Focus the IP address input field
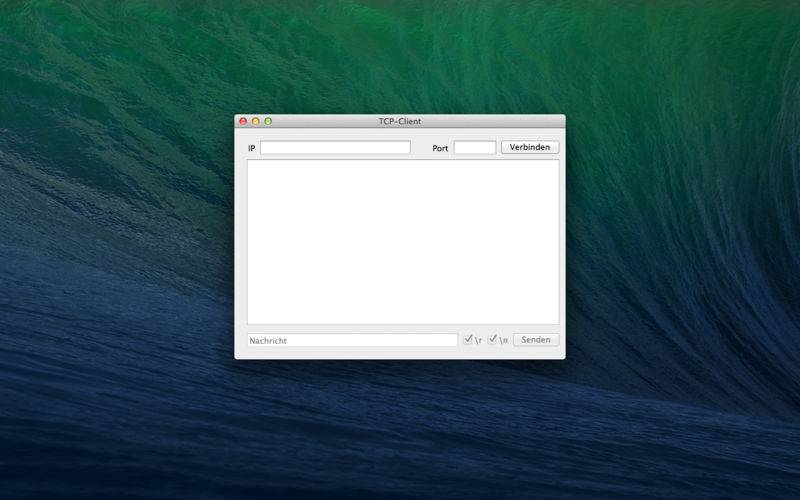This screenshot has height=500, width=800. pos(335,147)
